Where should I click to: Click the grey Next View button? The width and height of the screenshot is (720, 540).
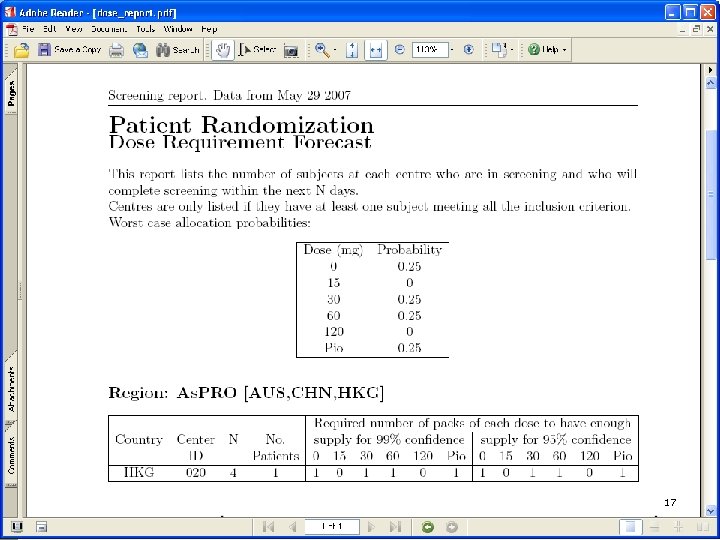tap(452, 527)
